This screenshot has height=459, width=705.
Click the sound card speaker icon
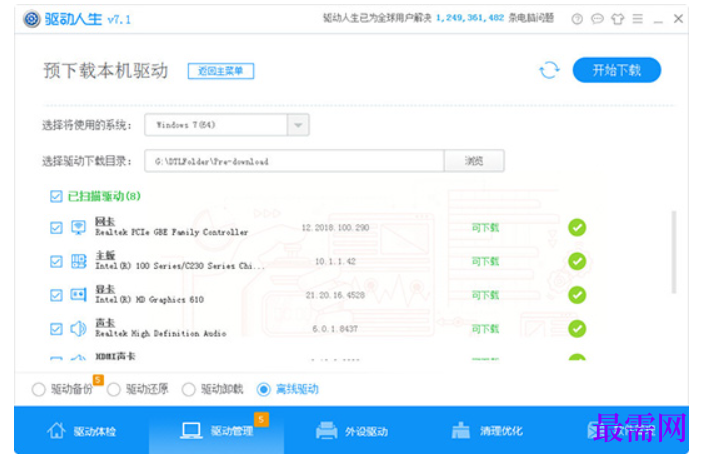[78, 329]
